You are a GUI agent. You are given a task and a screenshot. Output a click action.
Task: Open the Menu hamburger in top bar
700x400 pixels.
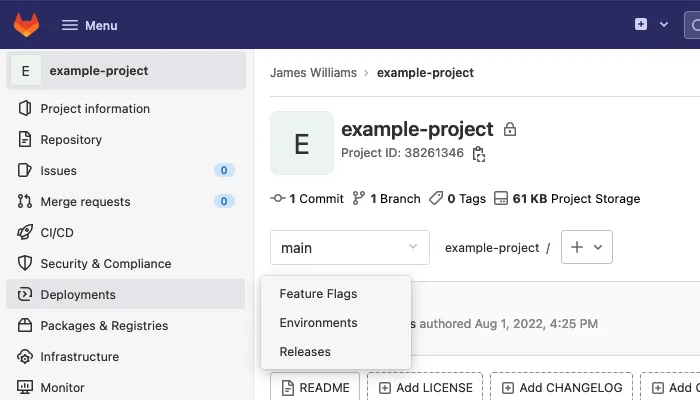pyautogui.click(x=89, y=25)
